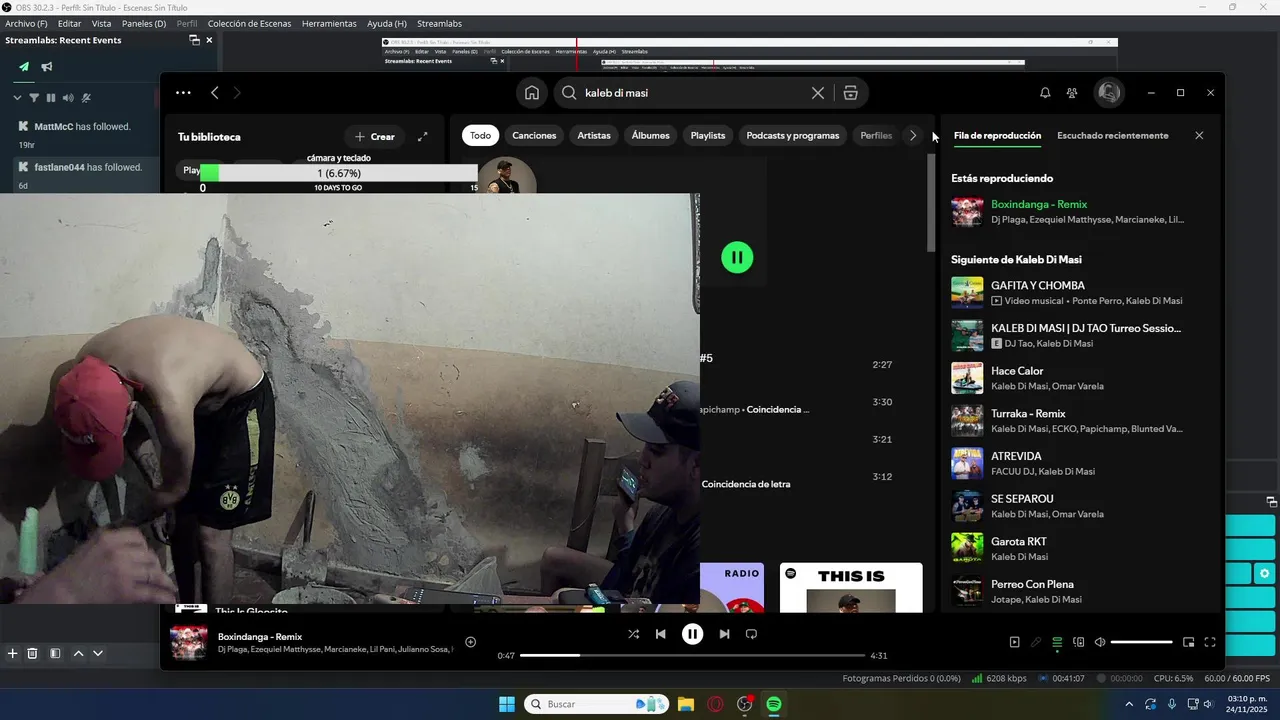Open the Streamlabs paper plane tab
The width and height of the screenshot is (1280, 720).
click(24, 67)
